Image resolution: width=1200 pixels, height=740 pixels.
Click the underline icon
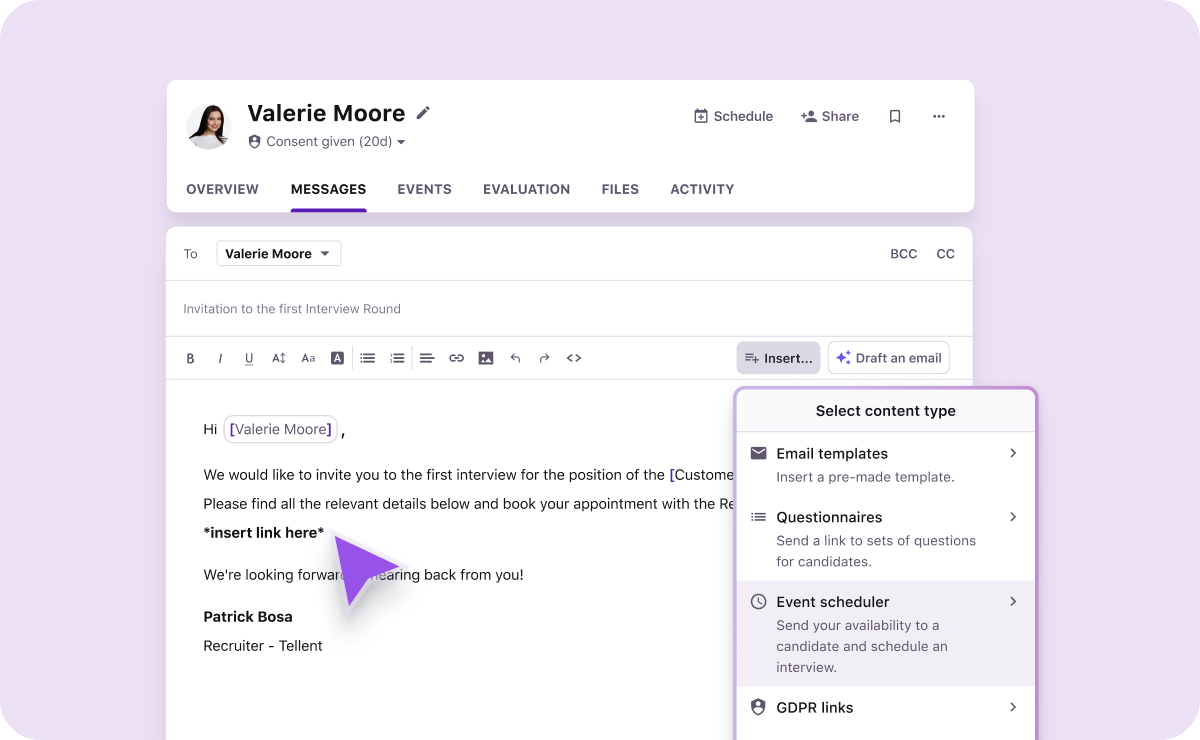coord(249,358)
